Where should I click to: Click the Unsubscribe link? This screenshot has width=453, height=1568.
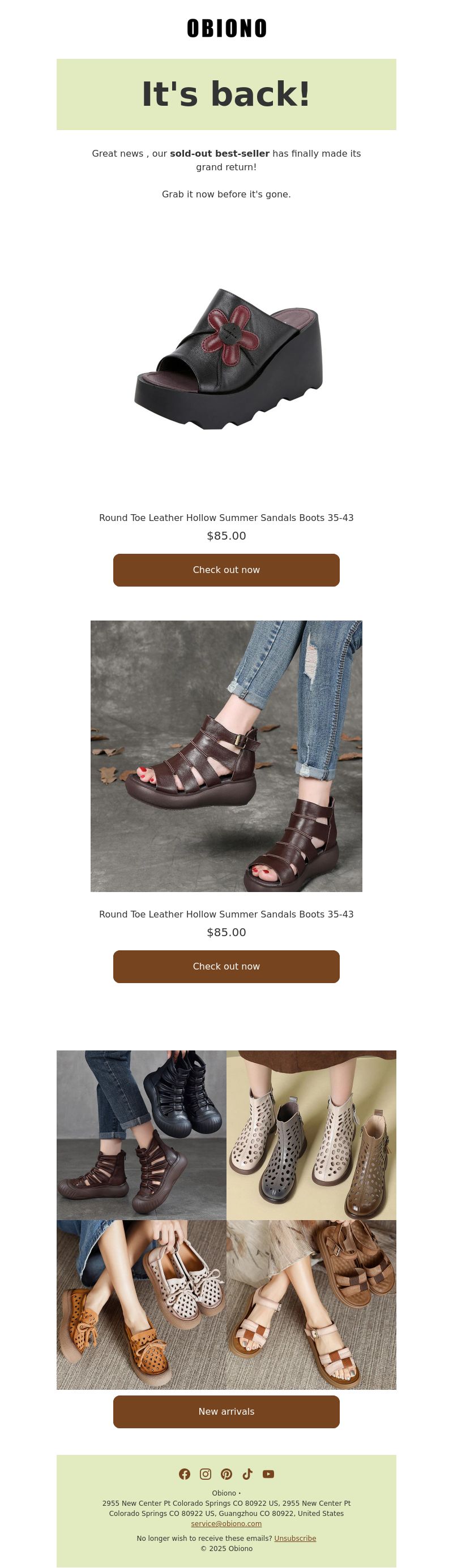click(295, 1538)
